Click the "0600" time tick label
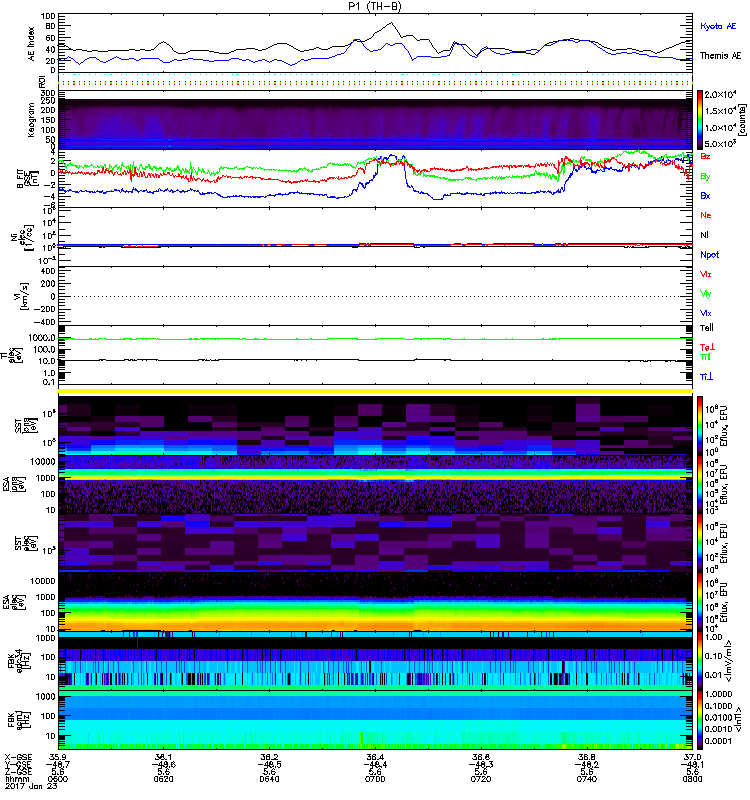Viewport: 750px width, 800px height. point(58,779)
